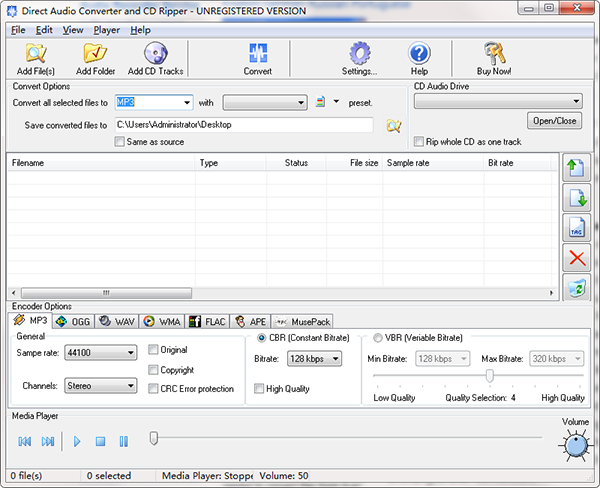The height and width of the screenshot is (488, 600).
Task: Sort list by Type column header
Action: coord(230,163)
